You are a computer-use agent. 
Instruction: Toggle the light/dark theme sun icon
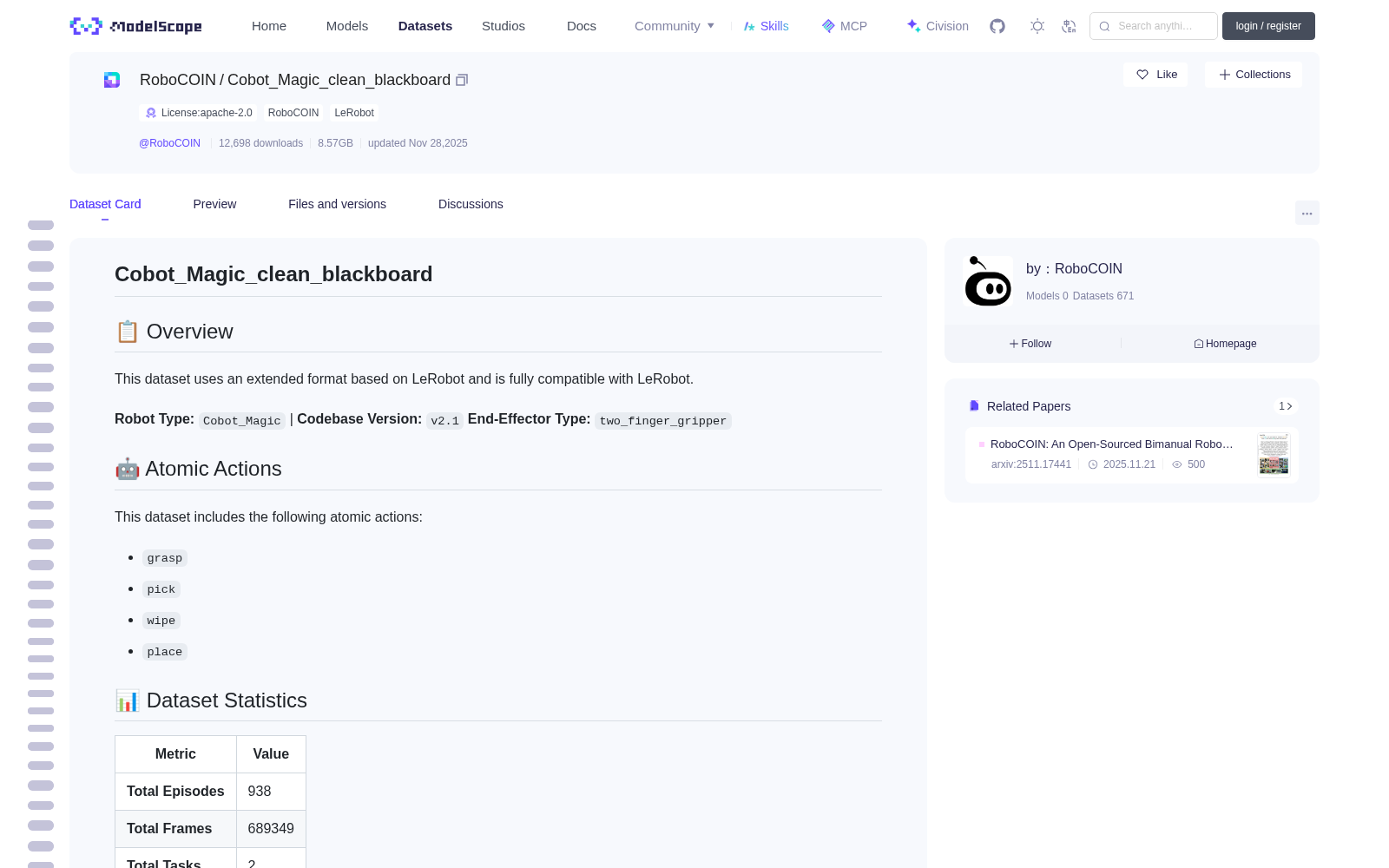[x=1037, y=26]
